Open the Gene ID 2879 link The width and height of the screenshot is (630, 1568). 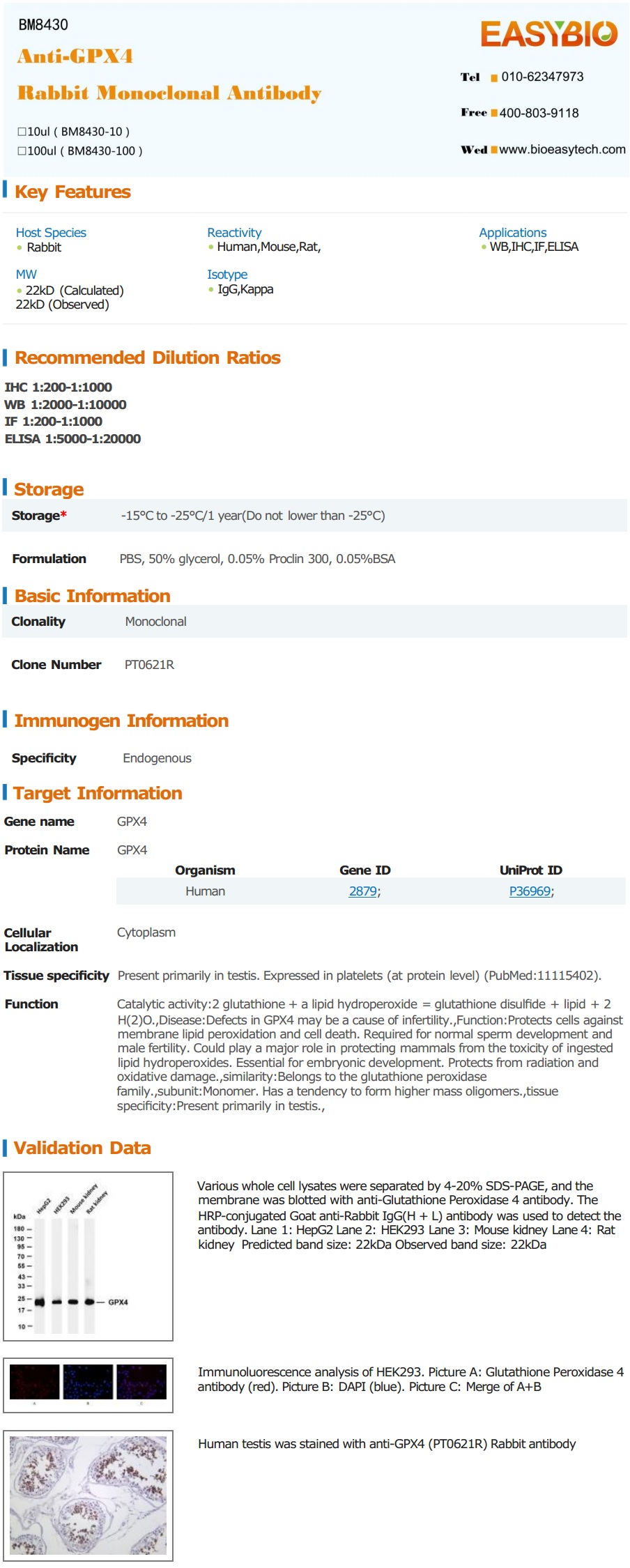click(x=362, y=891)
